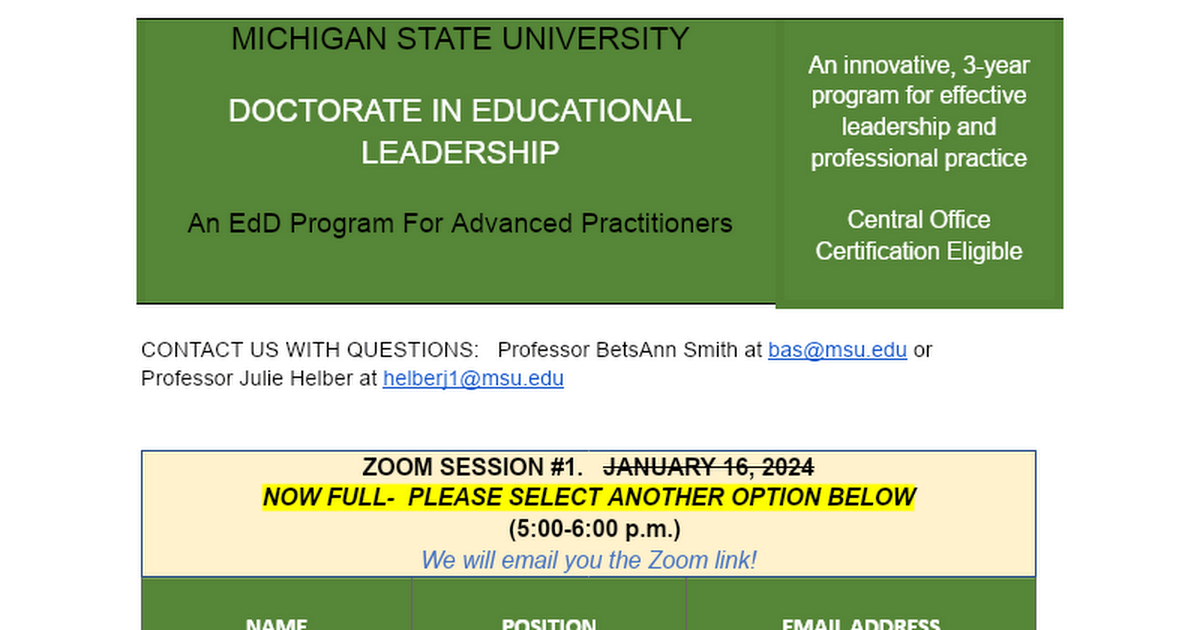Viewport: 1200px width, 630px height.
Task: Click the struck-through JANUARY 16, 2024 date
Action: pyautogui.click(x=708, y=467)
